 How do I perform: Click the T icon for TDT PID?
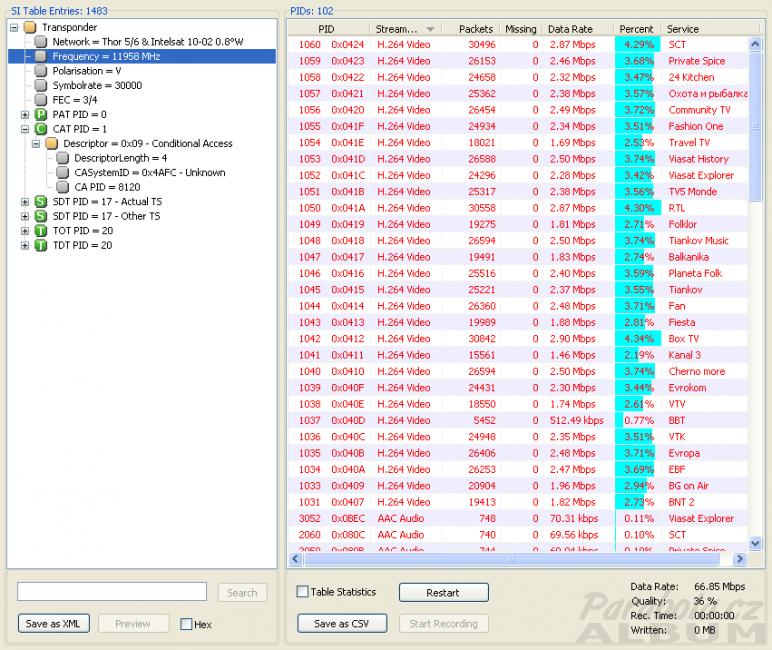click(41, 245)
